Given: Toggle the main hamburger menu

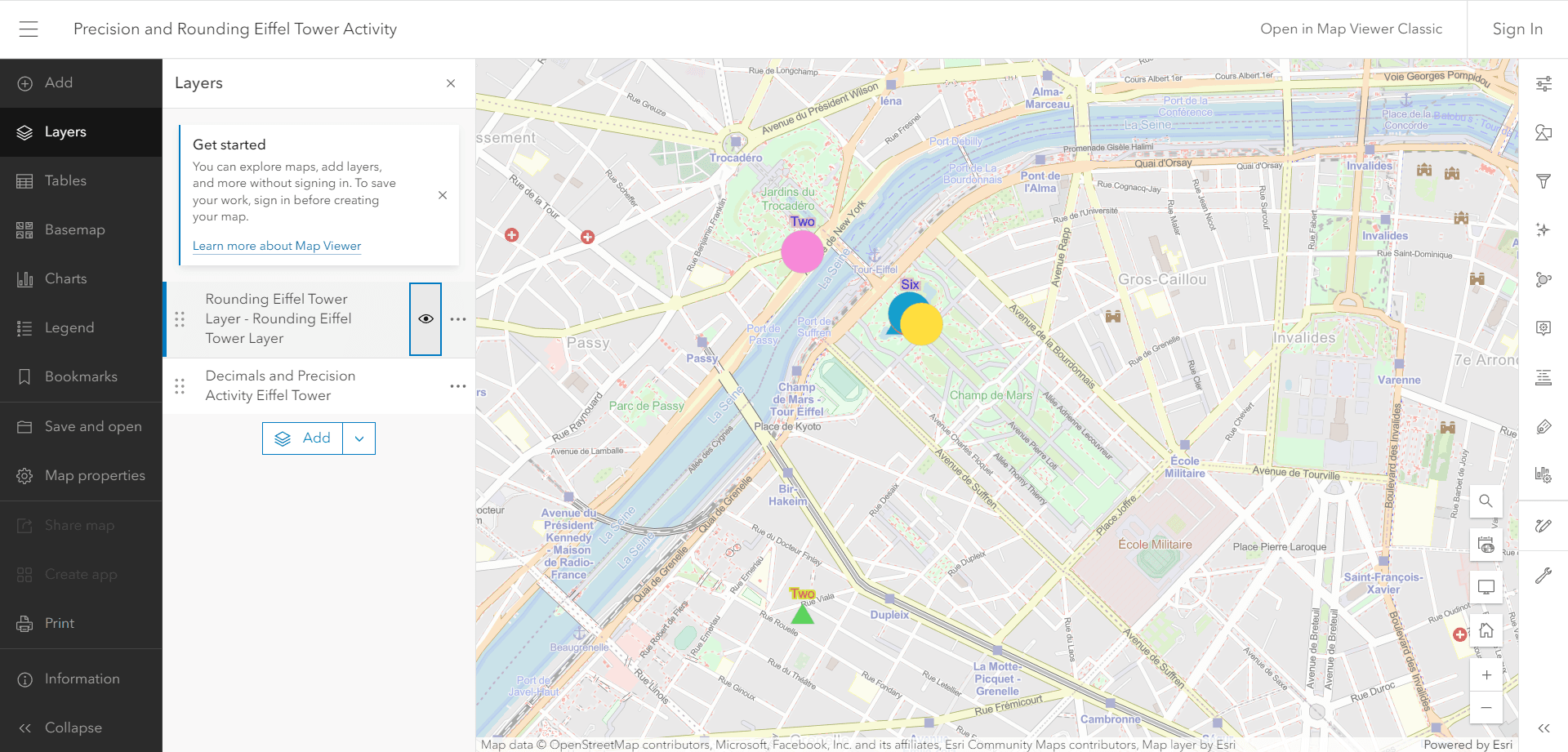Looking at the screenshot, I should [x=29, y=29].
